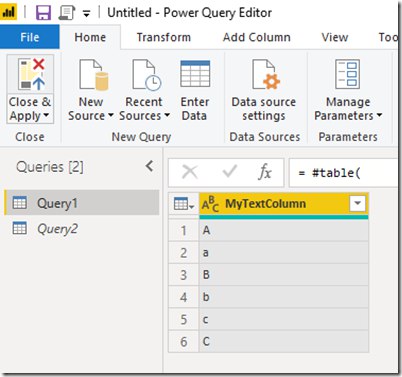Image resolution: width=402 pixels, height=377 pixels.
Task: Click the Close & Apply icon
Action: click(31, 74)
